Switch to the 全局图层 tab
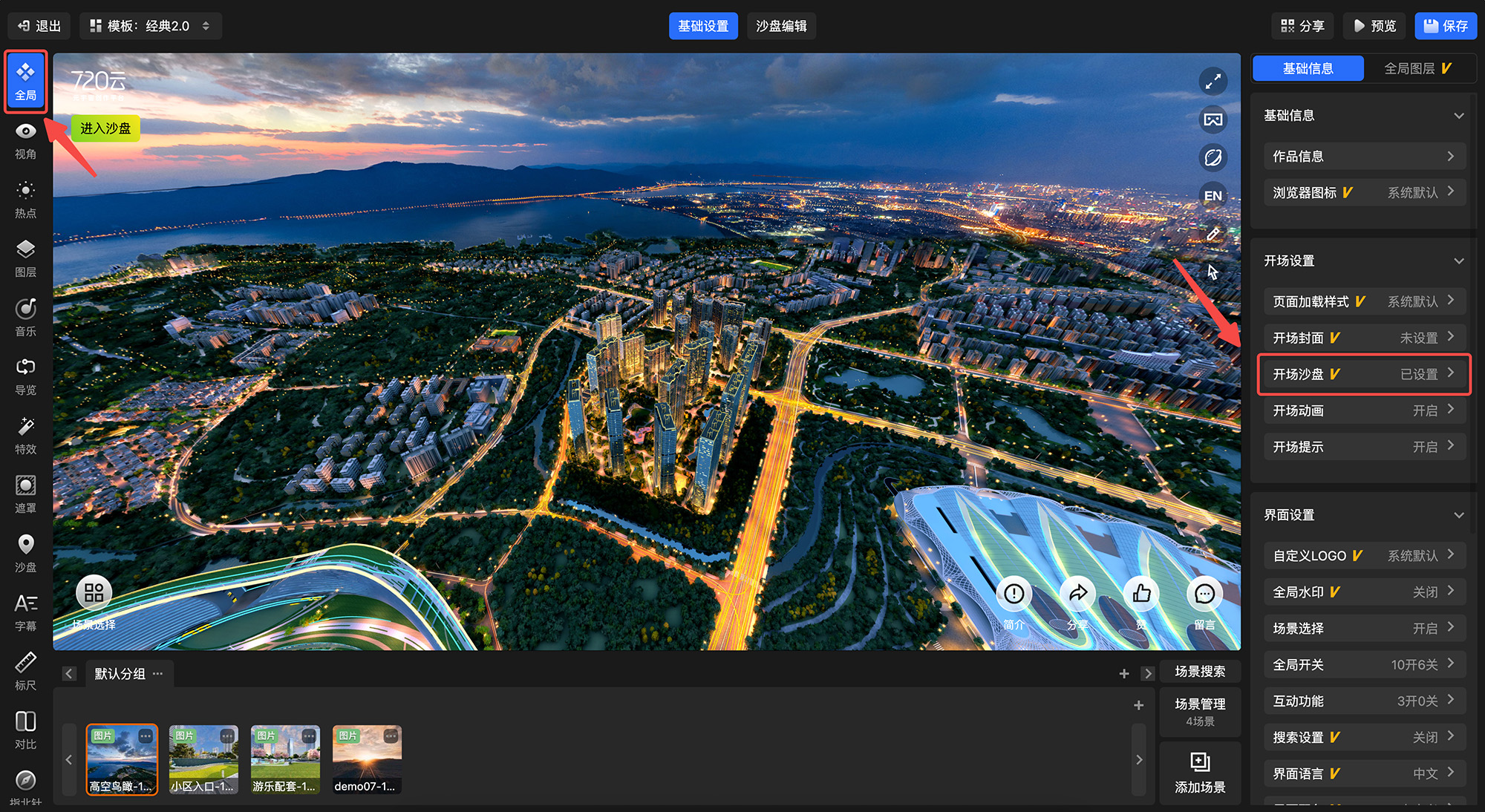The height and width of the screenshot is (812, 1485). (x=1417, y=68)
